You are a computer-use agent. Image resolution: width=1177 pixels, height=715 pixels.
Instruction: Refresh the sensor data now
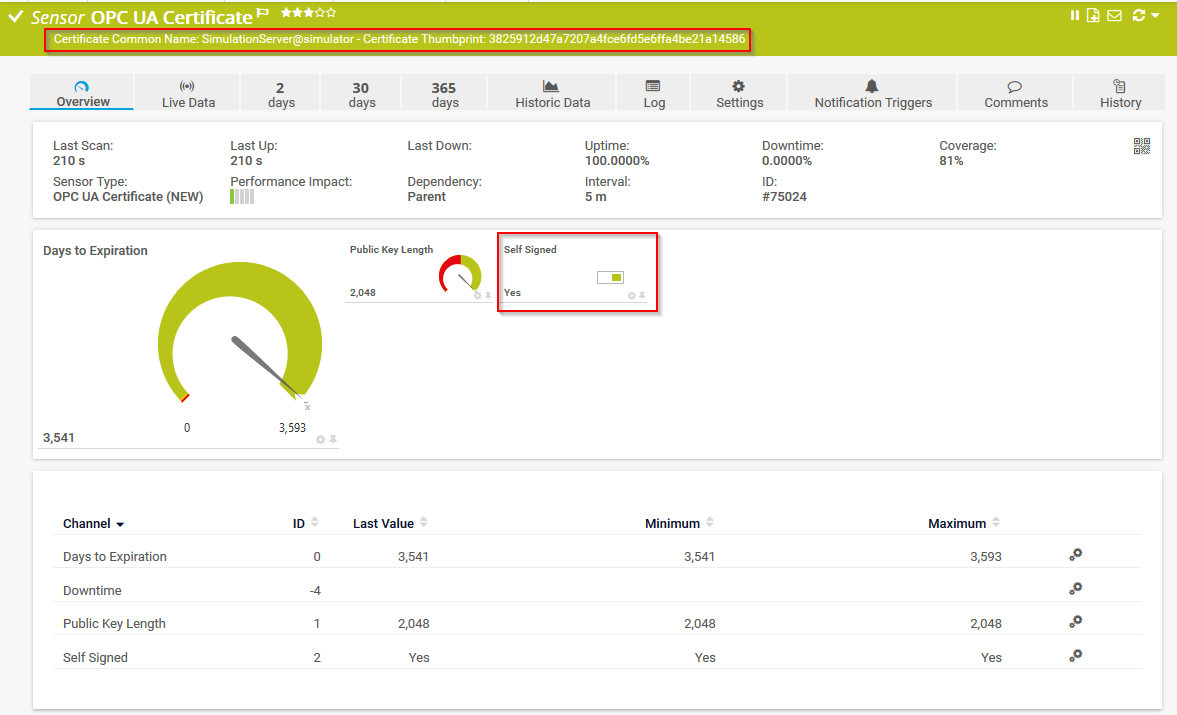(1139, 15)
